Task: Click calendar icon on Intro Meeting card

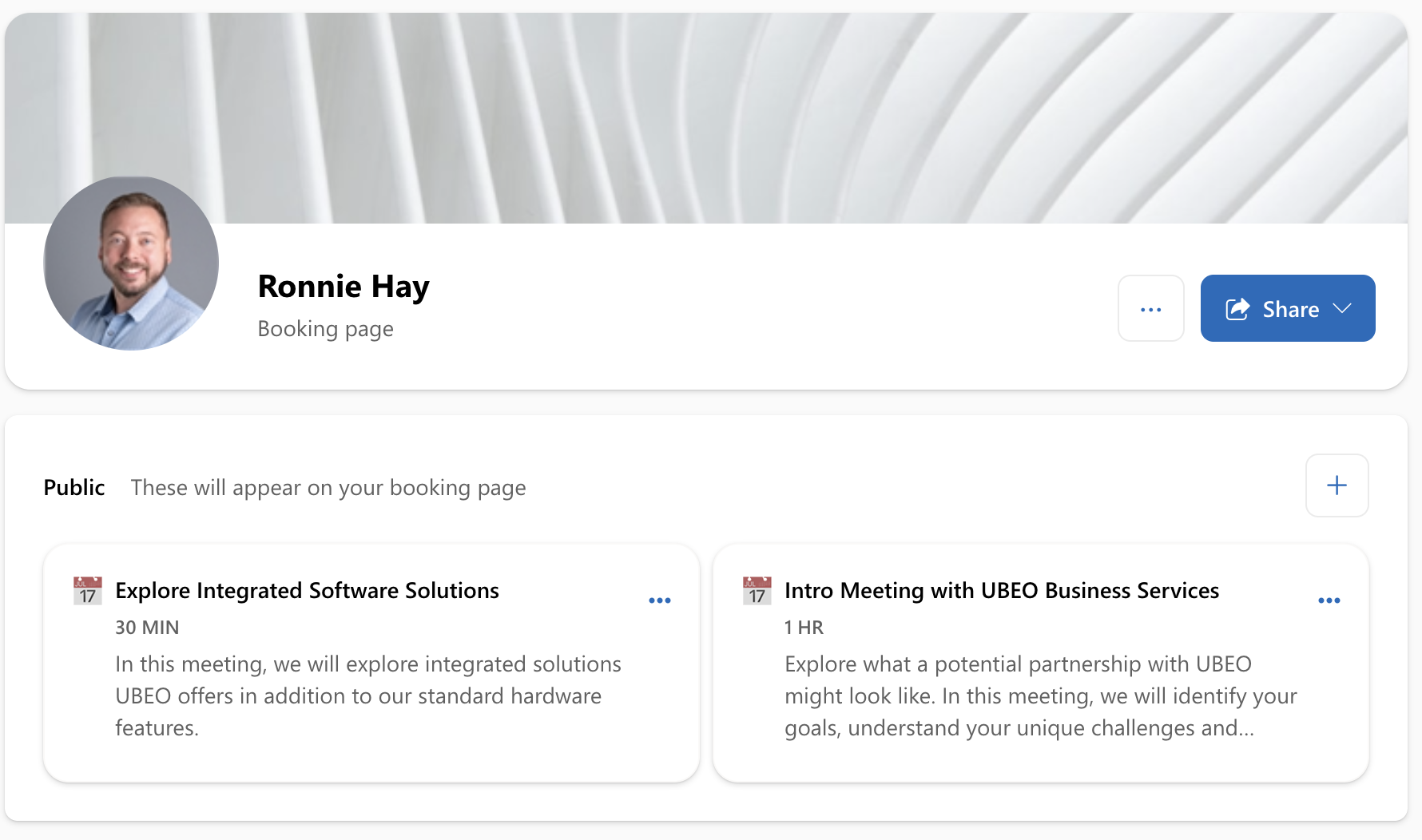Action: [x=757, y=591]
